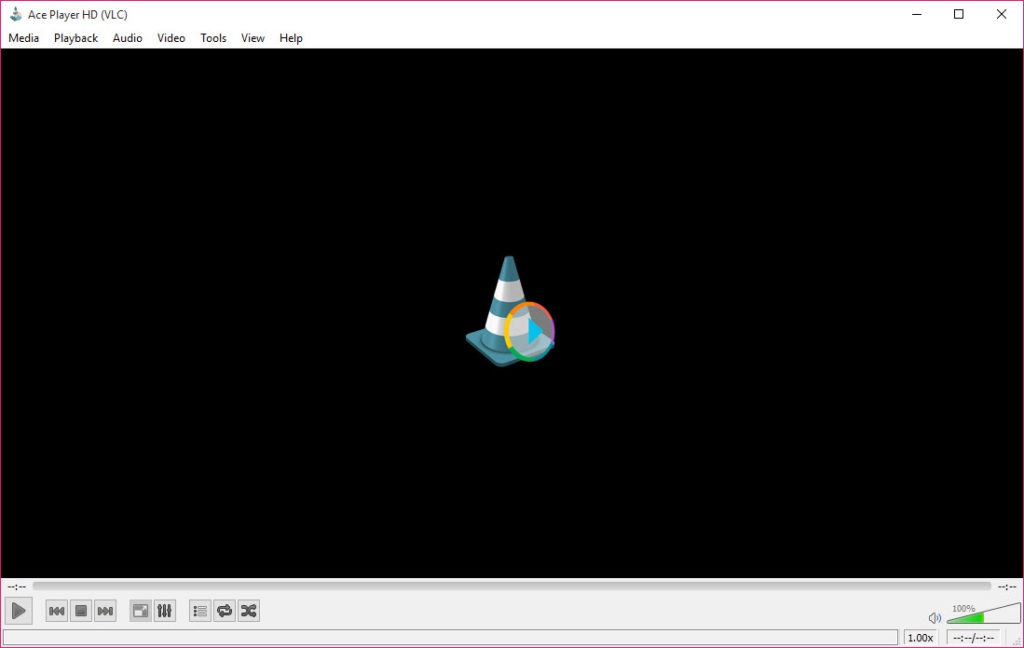Click the Ace Player title bar icon
The height and width of the screenshot is (648, 1024).
16,14
